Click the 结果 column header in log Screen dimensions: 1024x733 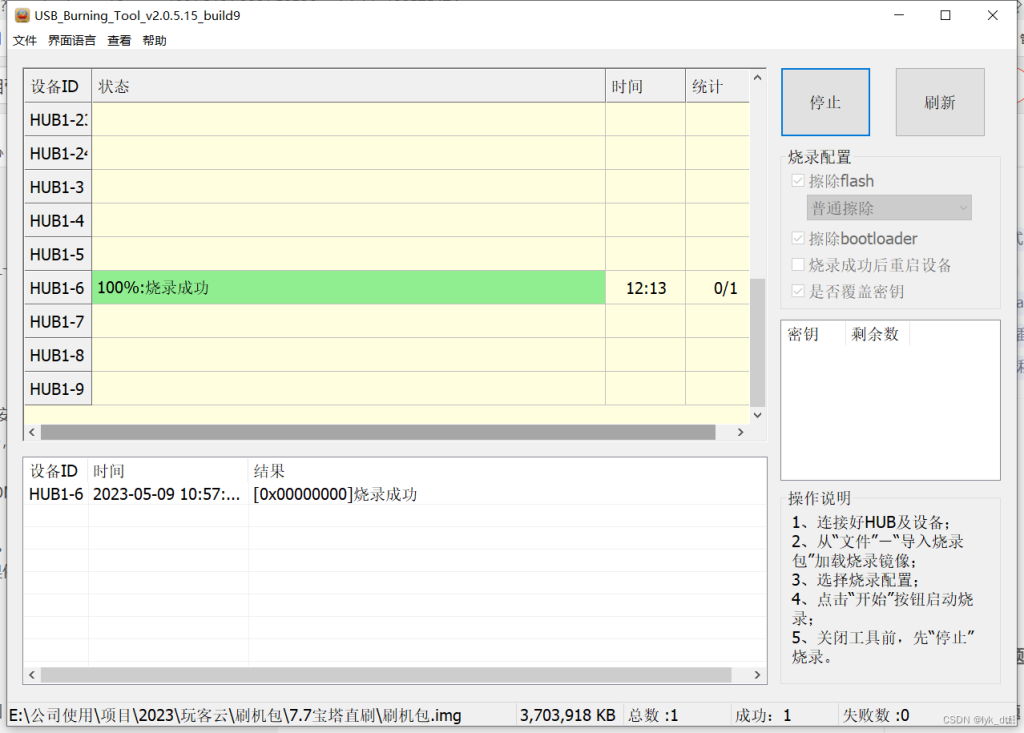coord(507,471)
